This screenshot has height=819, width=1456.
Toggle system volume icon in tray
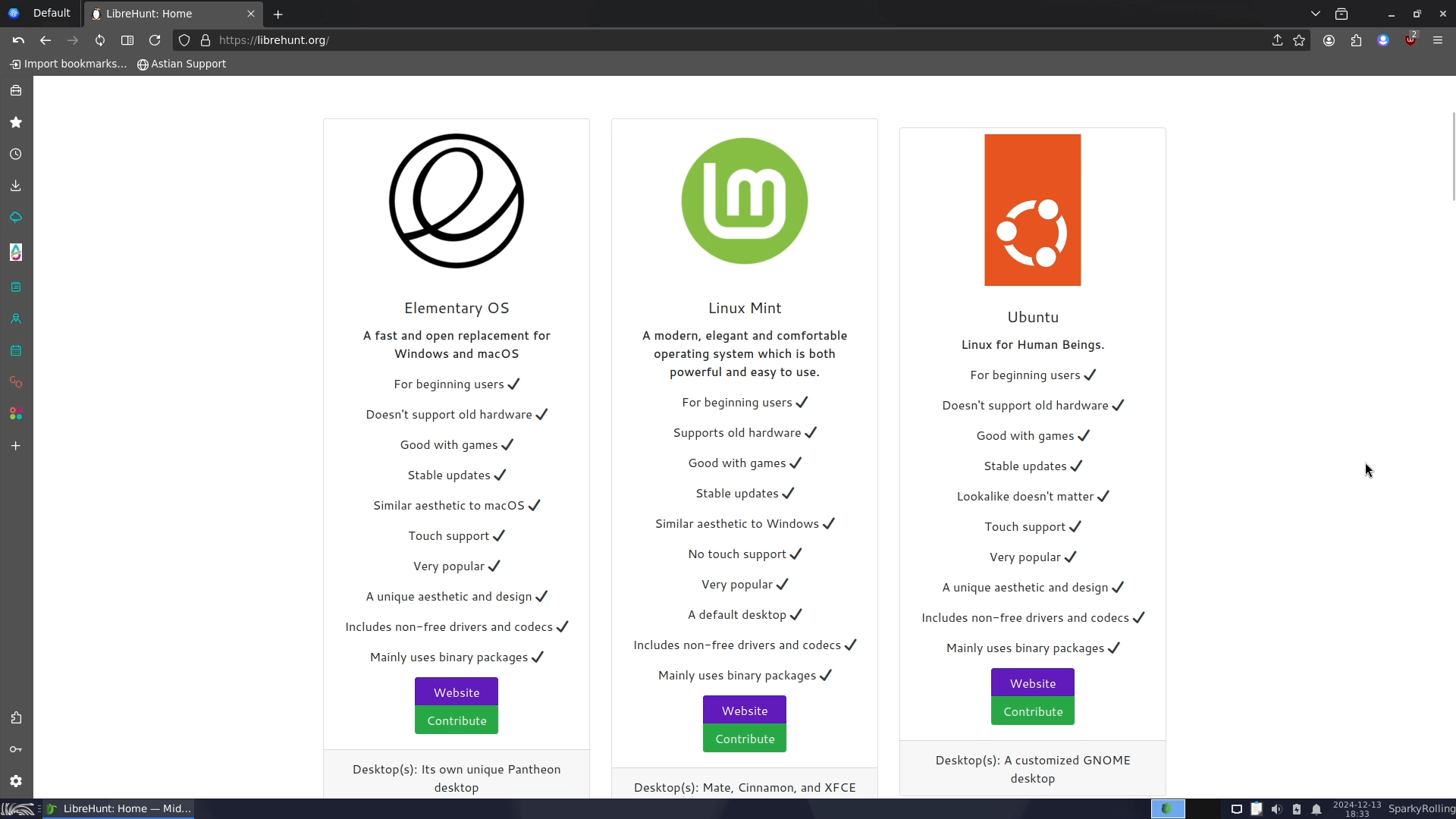coord(1276,809)
